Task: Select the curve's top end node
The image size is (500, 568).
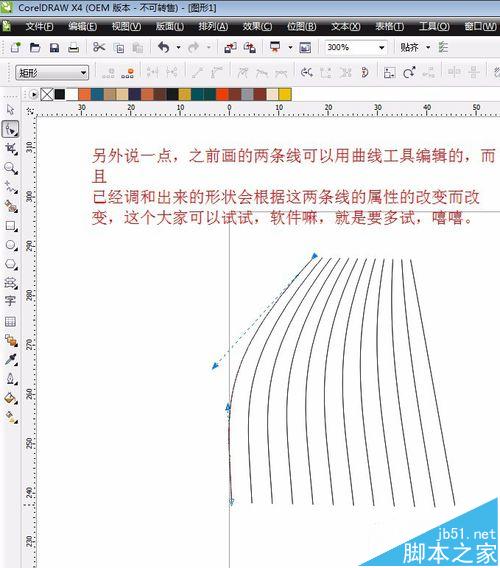Action: (x=314, y=256)
